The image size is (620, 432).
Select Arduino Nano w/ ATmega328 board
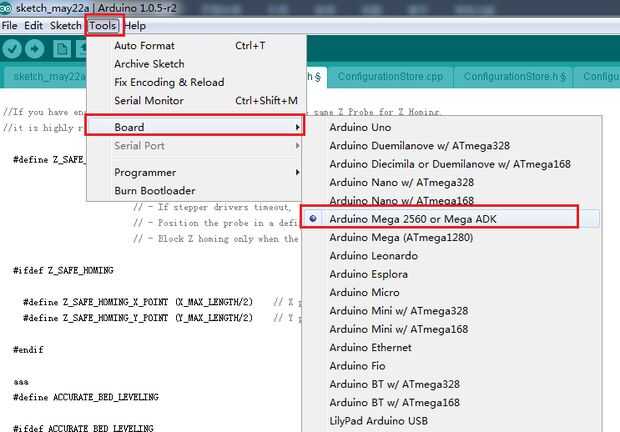[x=451, y=182]
